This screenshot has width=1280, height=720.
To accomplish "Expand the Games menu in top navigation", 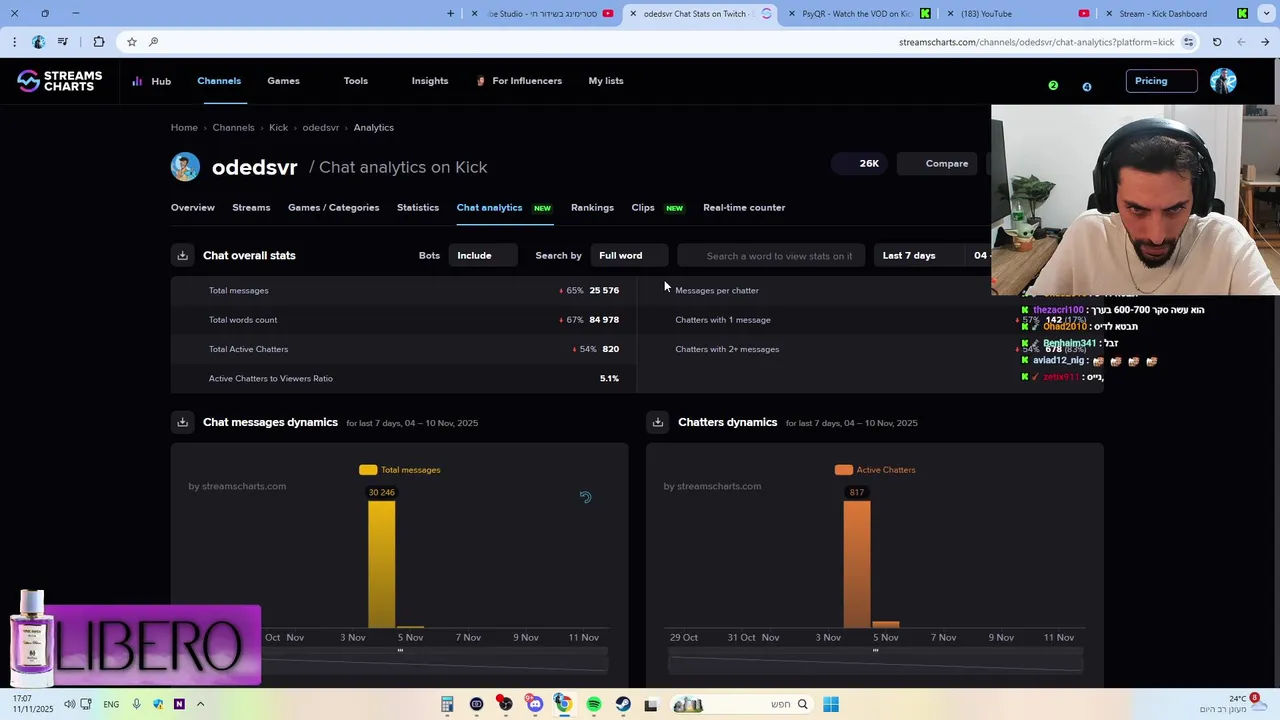I will coord(283,81).
